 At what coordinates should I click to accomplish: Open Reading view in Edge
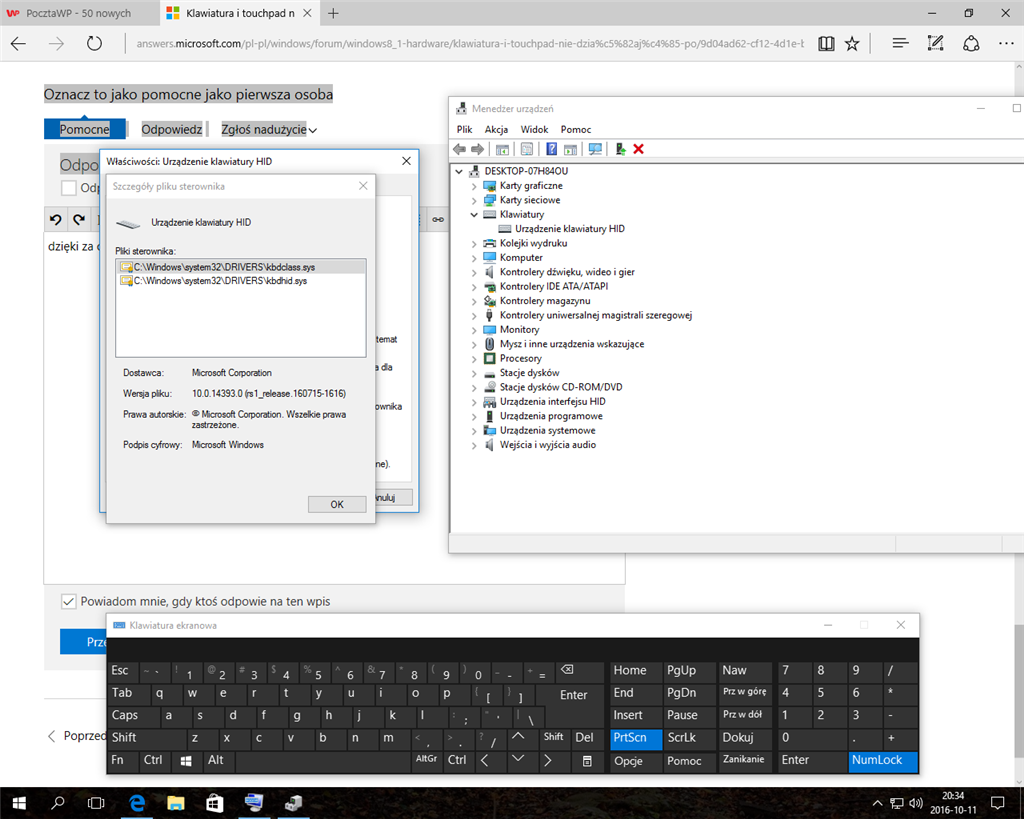pos(826,44)
